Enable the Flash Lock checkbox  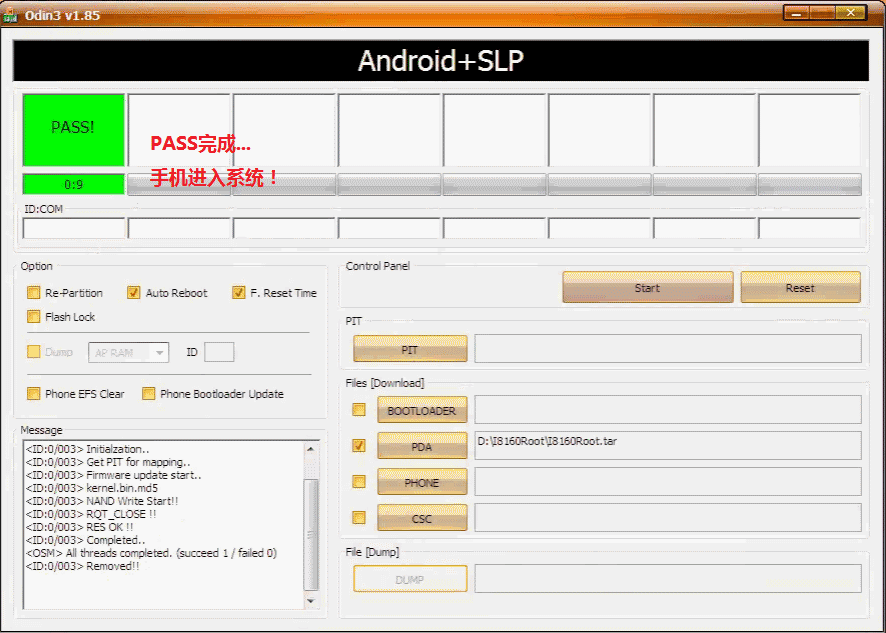coord(34,316)
